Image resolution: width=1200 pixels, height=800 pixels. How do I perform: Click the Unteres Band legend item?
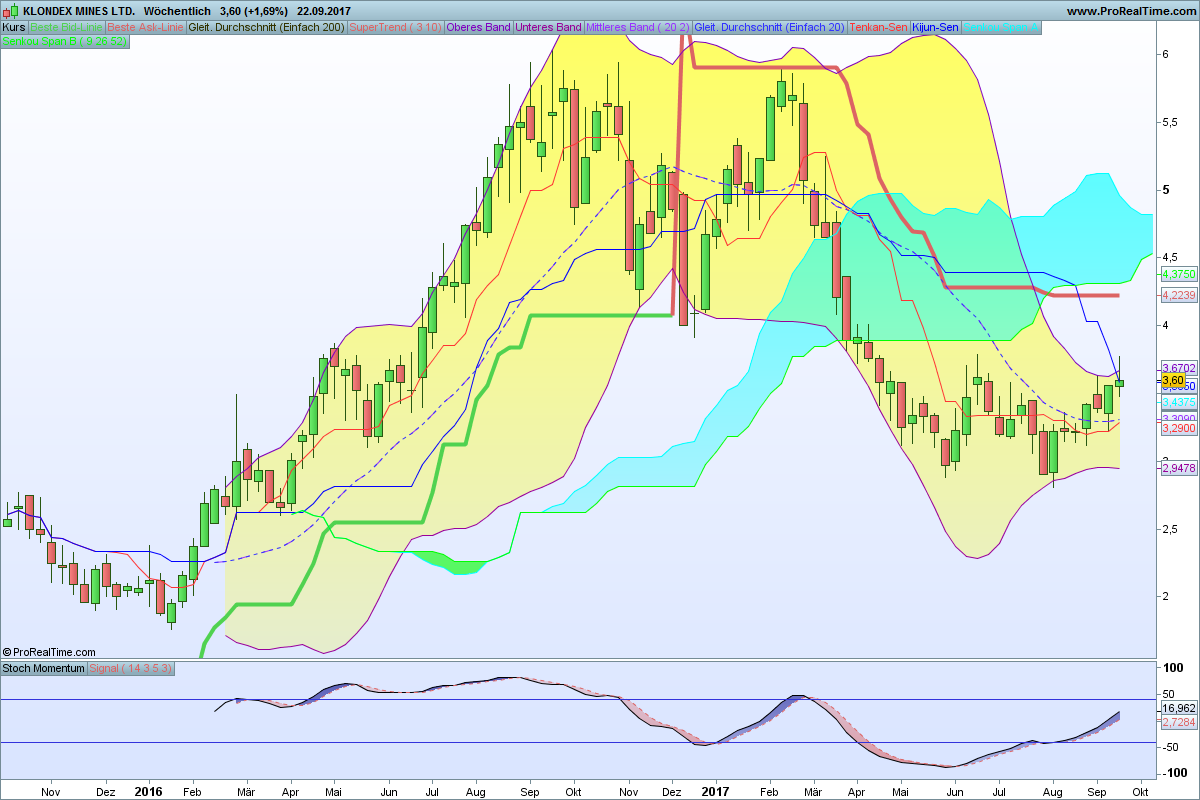(547, 27)
